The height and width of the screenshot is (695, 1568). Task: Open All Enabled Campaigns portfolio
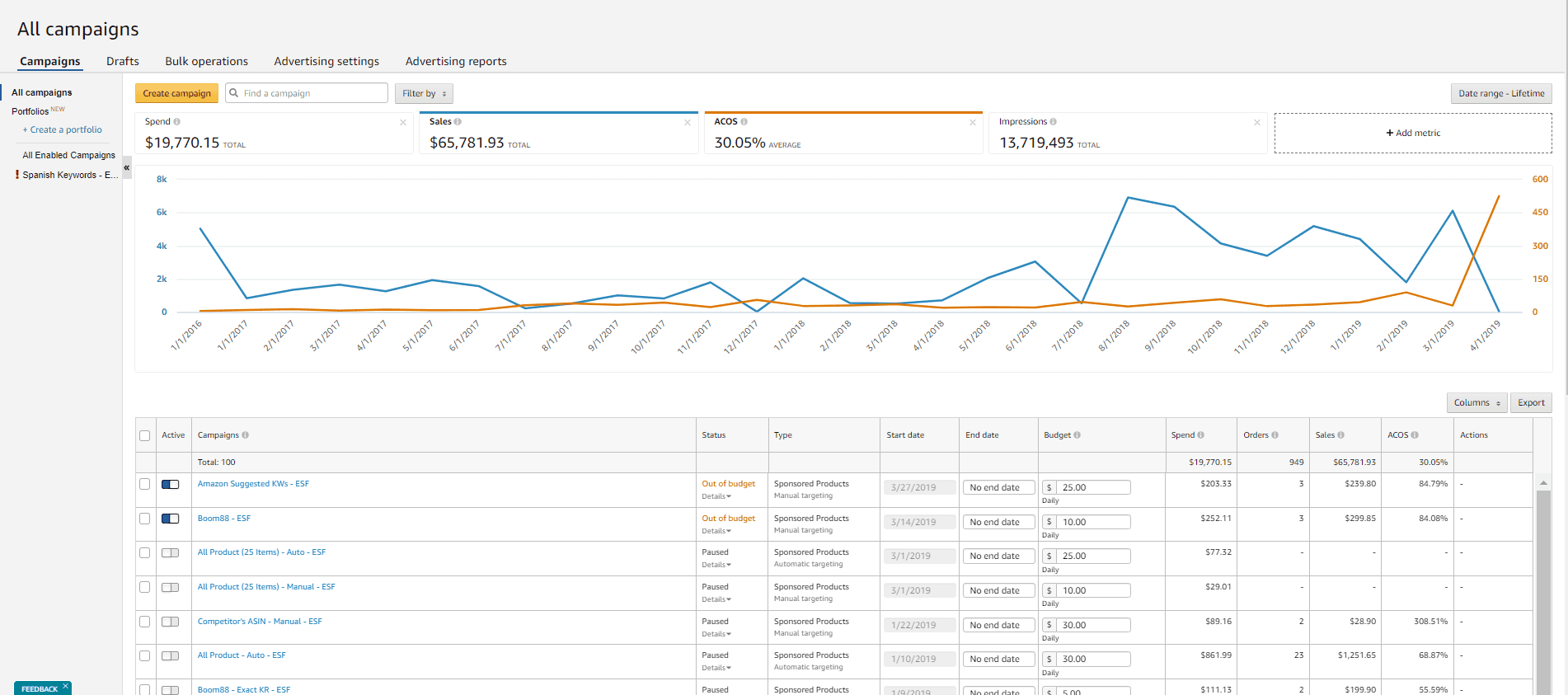coord(68,155)
